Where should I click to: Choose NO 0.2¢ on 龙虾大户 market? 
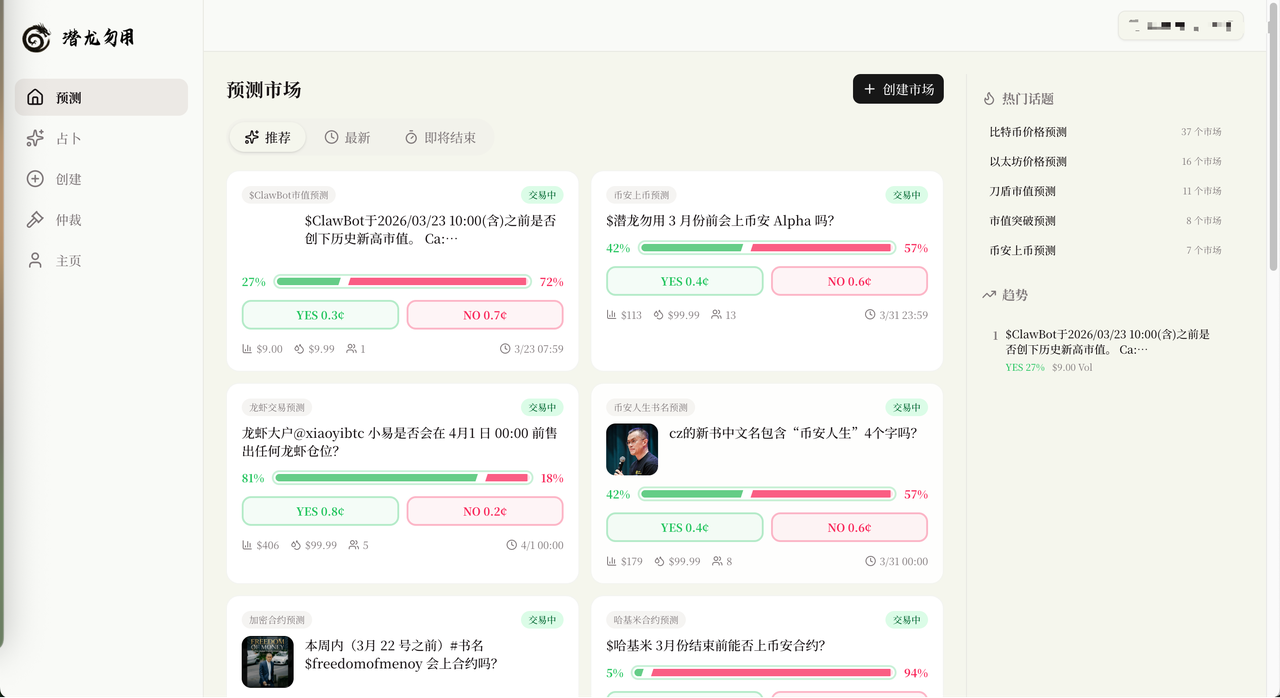tap(484, 511)
